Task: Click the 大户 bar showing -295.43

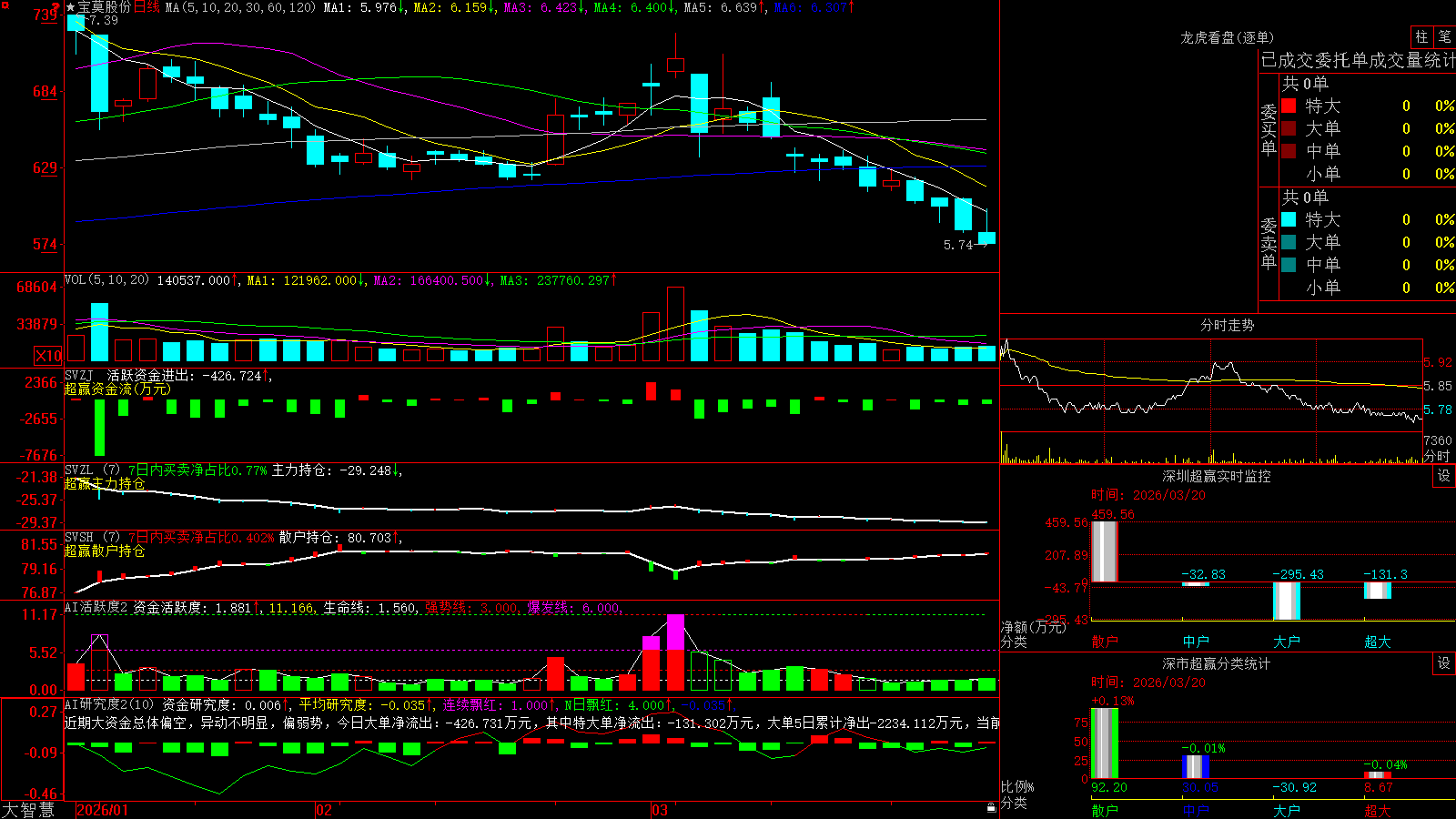Action: [1287, 601]
